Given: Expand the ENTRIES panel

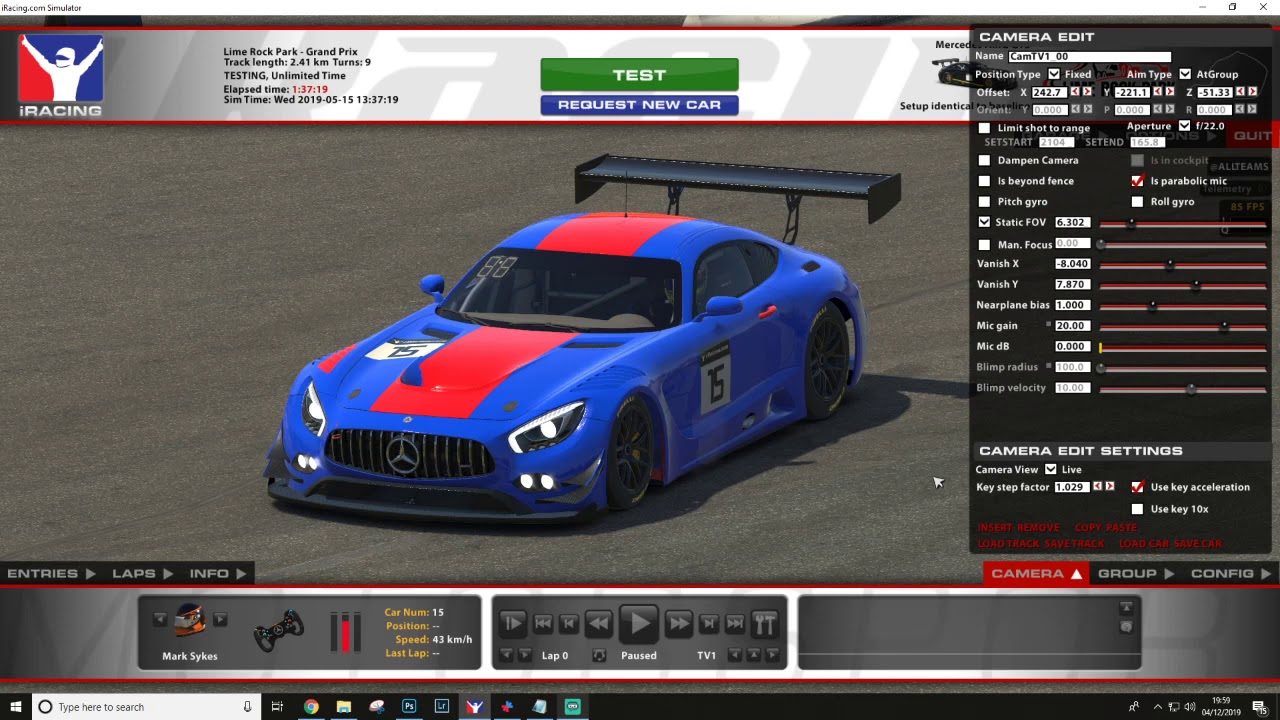Looking at the screenshot, I should click(x=51, y=573).
